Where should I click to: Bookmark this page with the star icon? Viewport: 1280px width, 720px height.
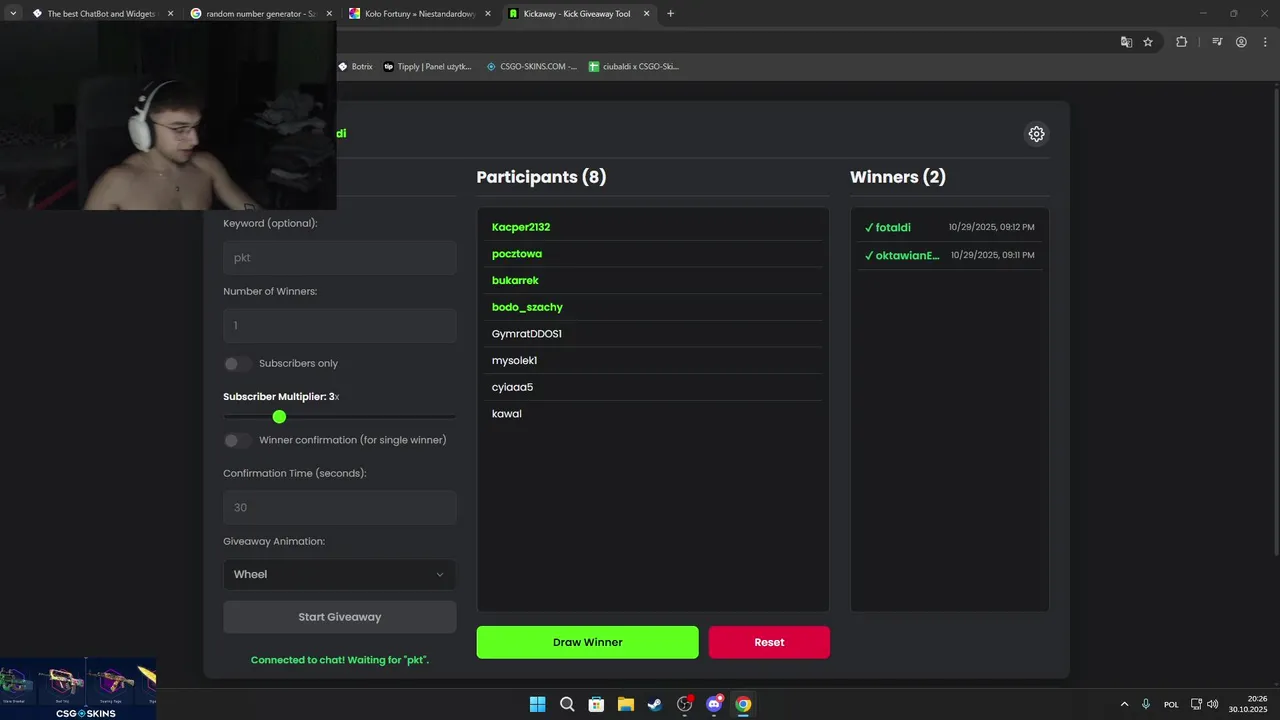[1148, 42]
